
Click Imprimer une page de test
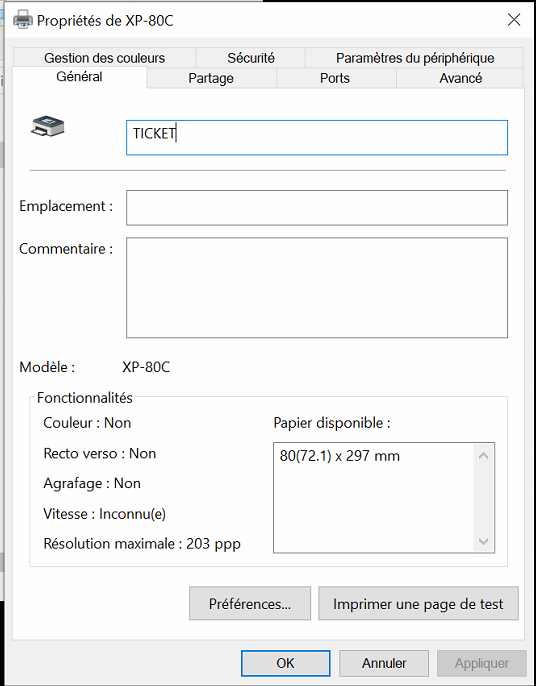click(x=418, y=604)
